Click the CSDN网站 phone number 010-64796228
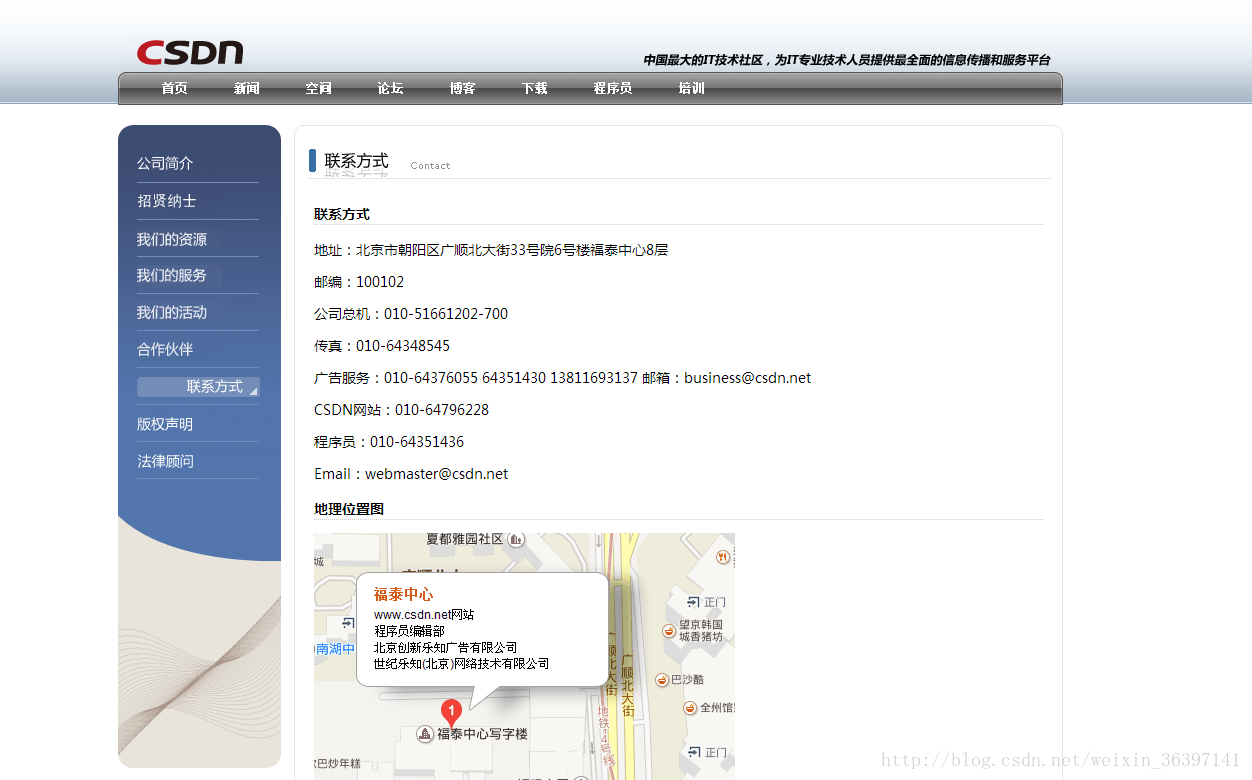 [x=442, y=410]
